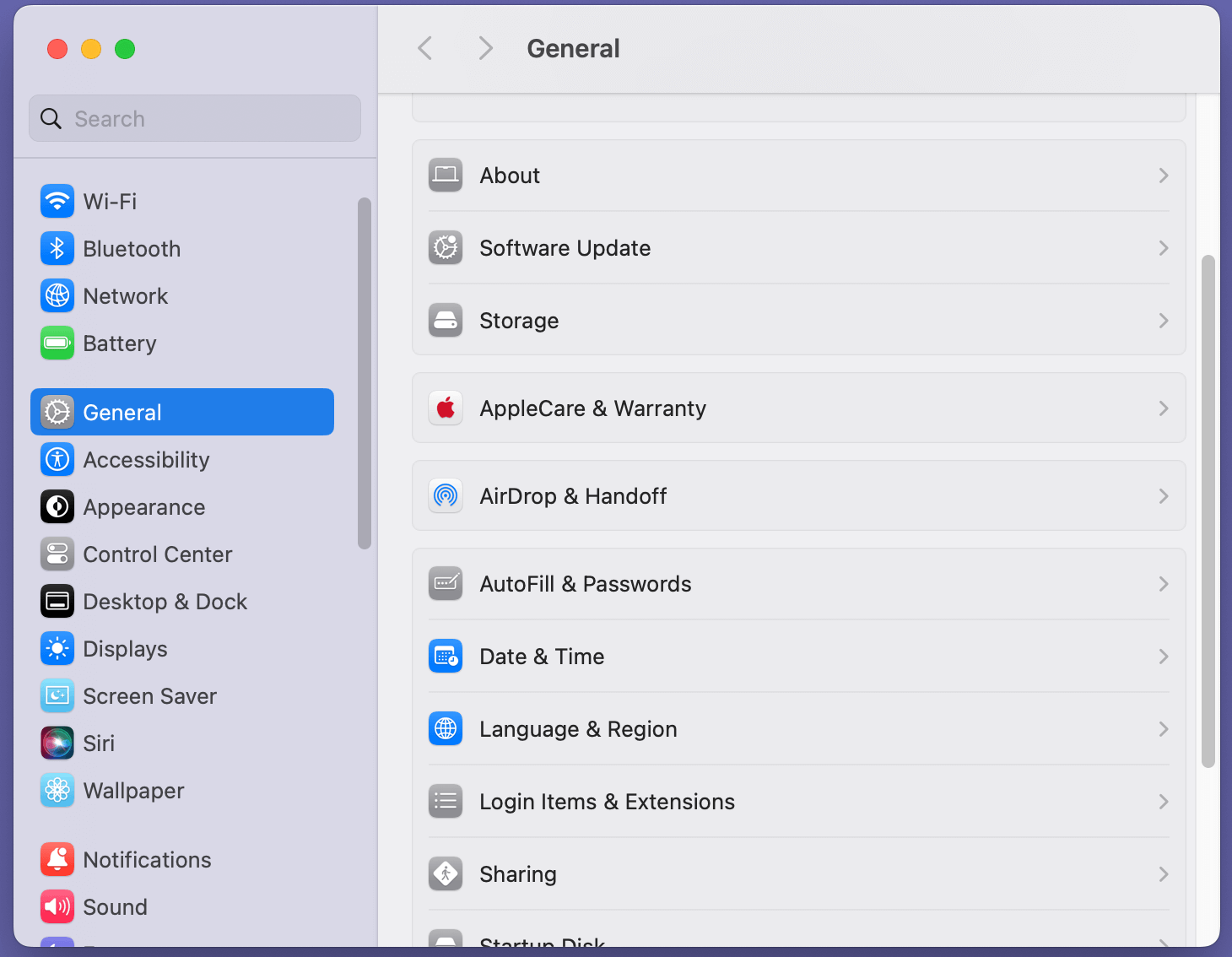Click inside the Search field
Image resolution: width=1232 pixels, height=957 pixels.
coord(194,118)
